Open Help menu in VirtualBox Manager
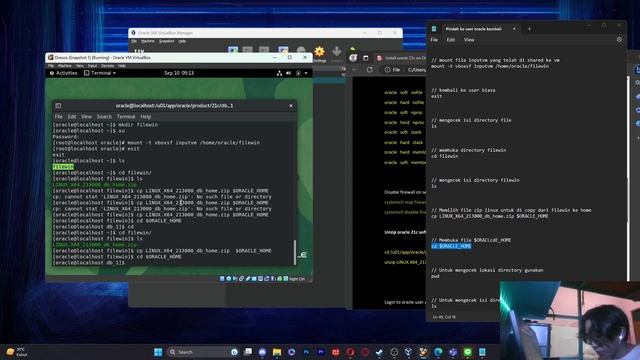640x360 pixels. pyautogui.click(x=182, y=41)
